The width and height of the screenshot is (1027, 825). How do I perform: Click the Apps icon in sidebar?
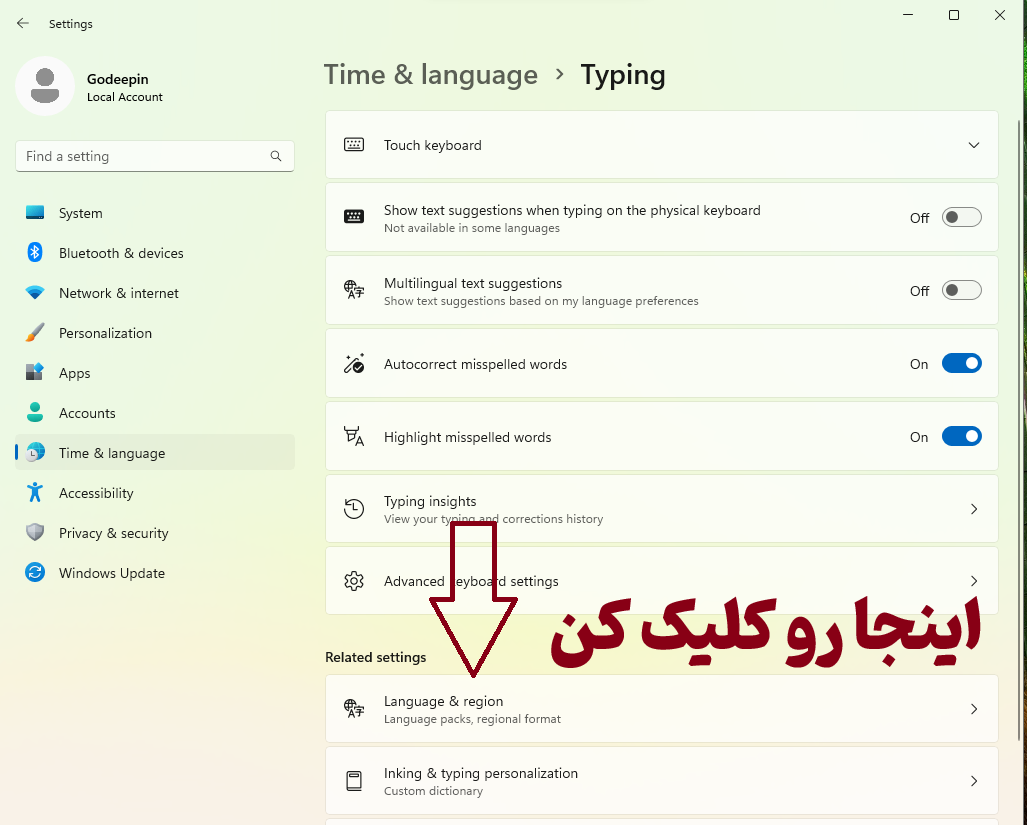click(x=35, y=373)
